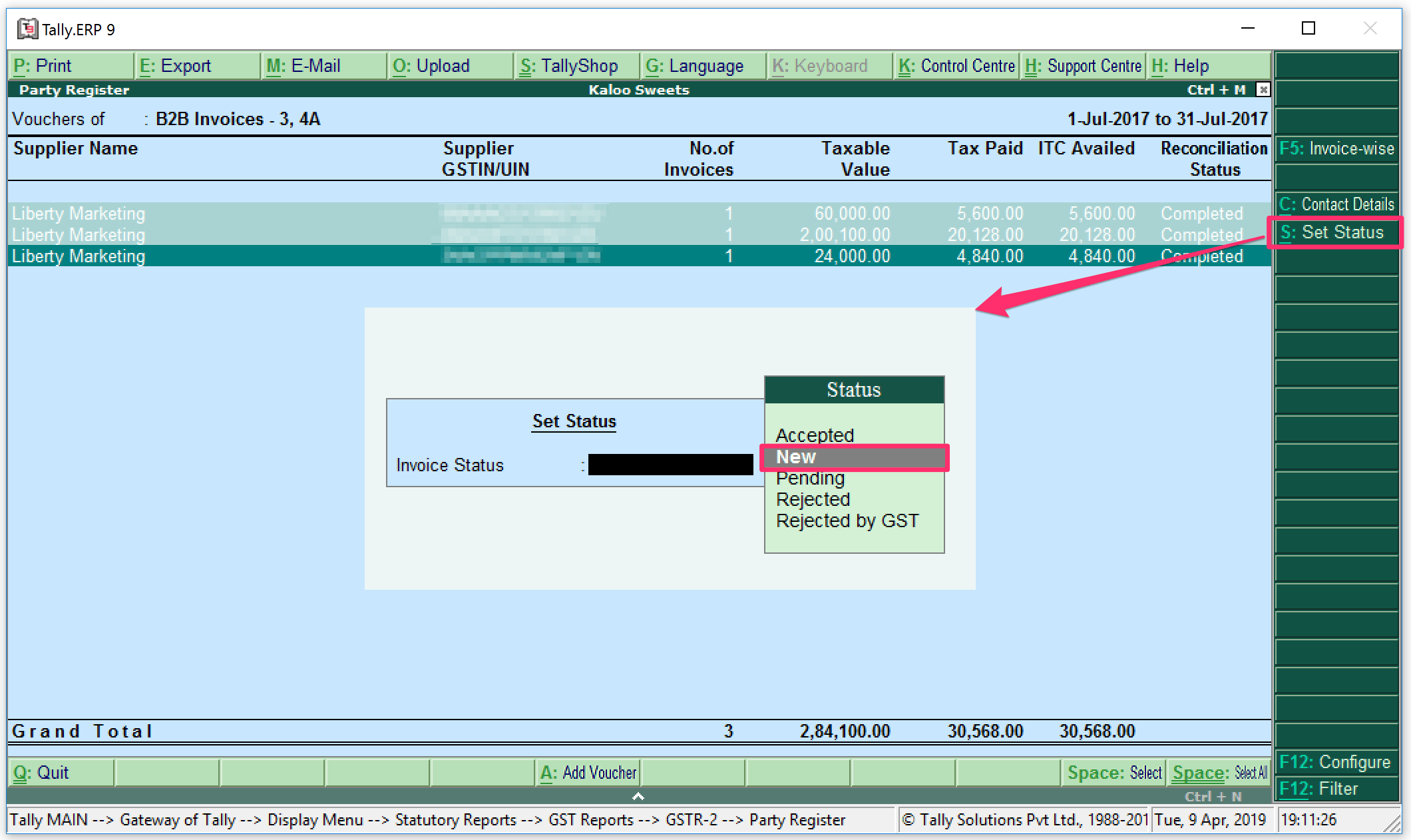This screenshot has height=840, width=1411.
Task: Switch to F5: Invoice-wise view
Action: pyautogui.click(x=1336, y=148)
